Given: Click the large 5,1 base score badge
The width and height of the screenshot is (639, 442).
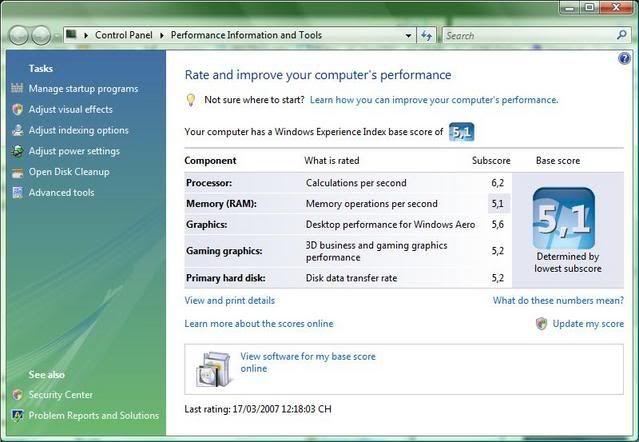Looking at the screenshot, I should [x=564, y=218].
